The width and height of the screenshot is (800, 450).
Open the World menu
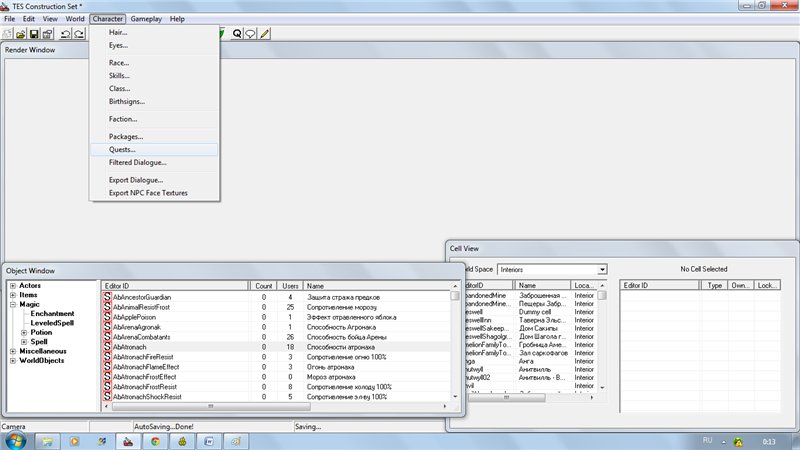click(x=74, y=19)
